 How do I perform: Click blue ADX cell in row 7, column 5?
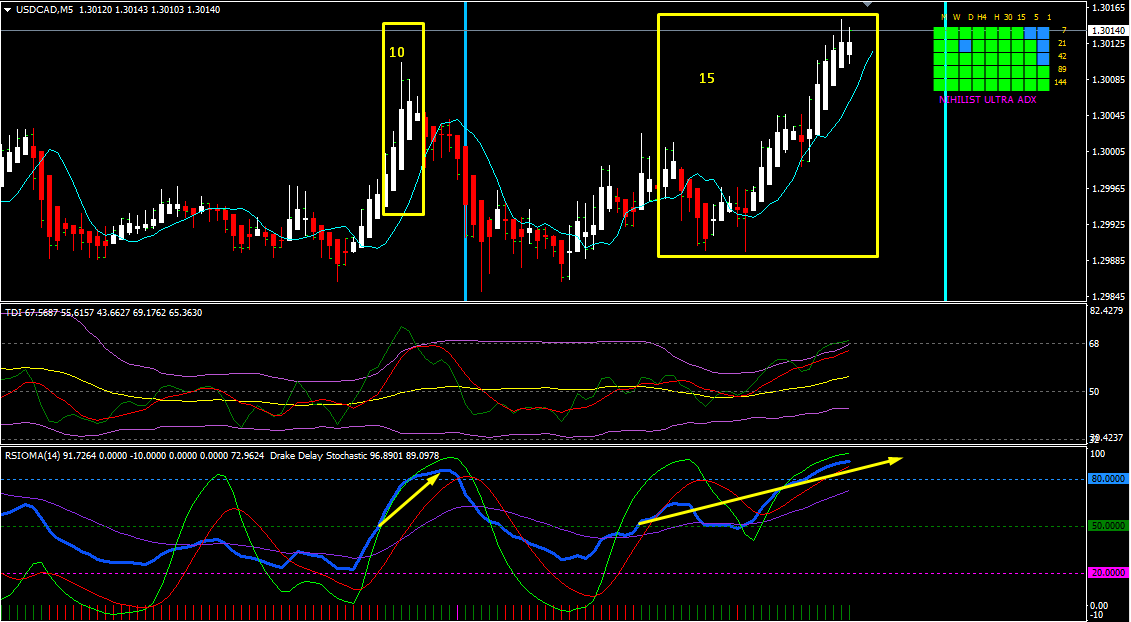tap(1031, 33)
